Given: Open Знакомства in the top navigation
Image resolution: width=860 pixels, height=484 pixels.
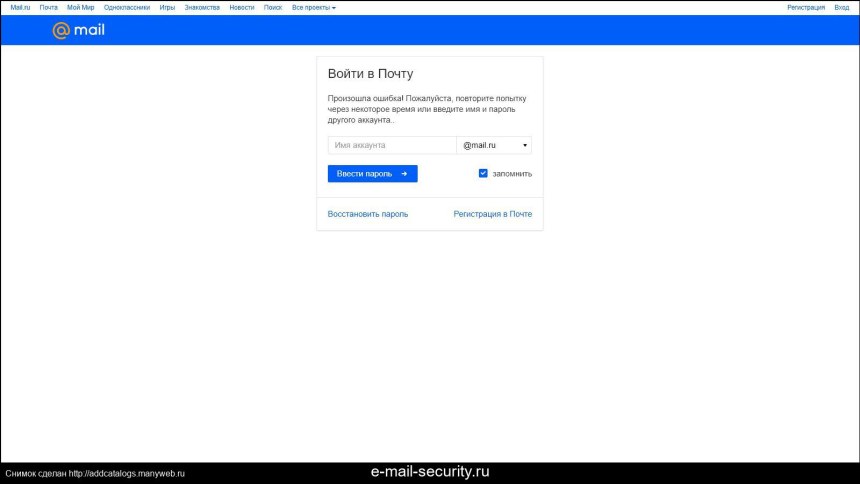Looking at the screenshot, I should click(202, 8).
